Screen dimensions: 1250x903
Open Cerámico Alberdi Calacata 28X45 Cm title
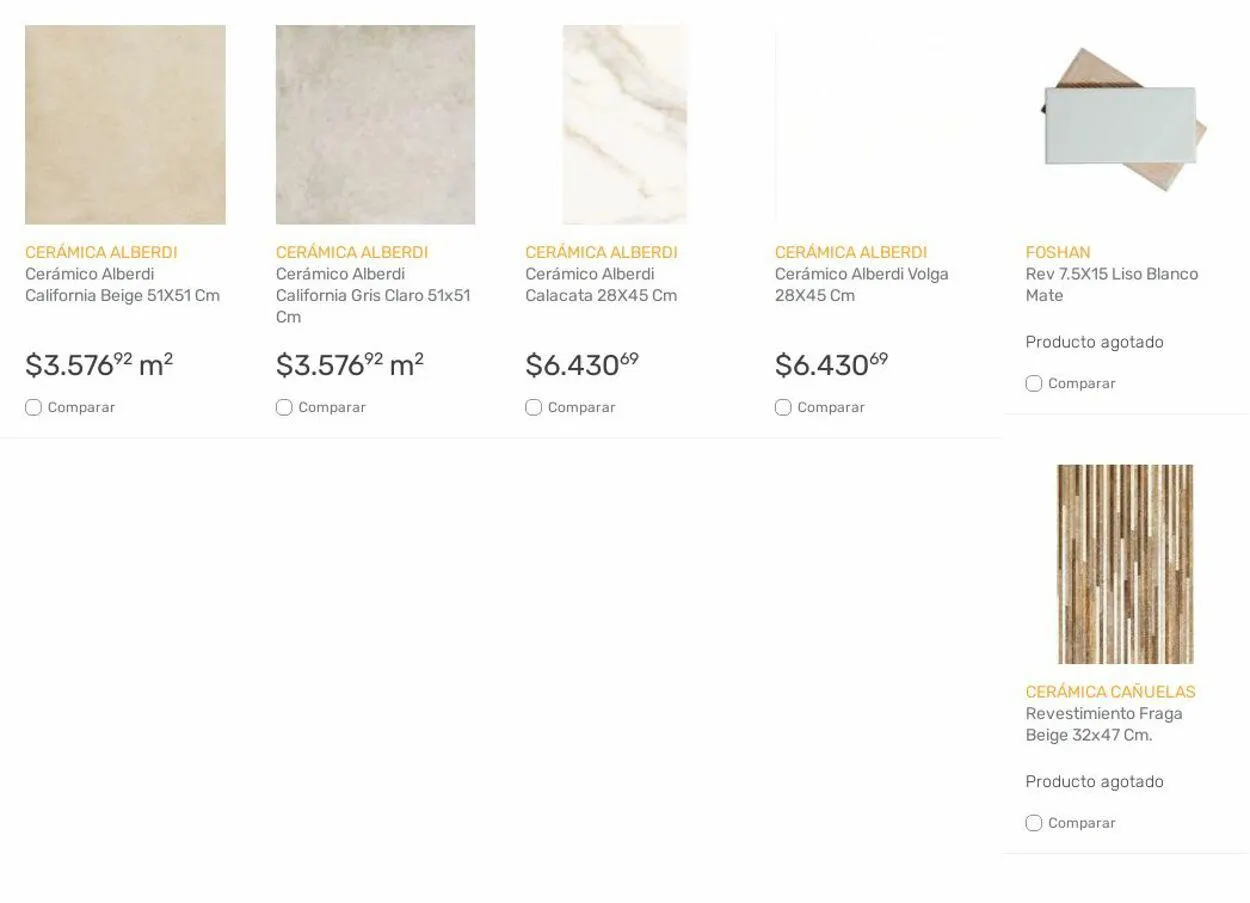click(601, 285)
